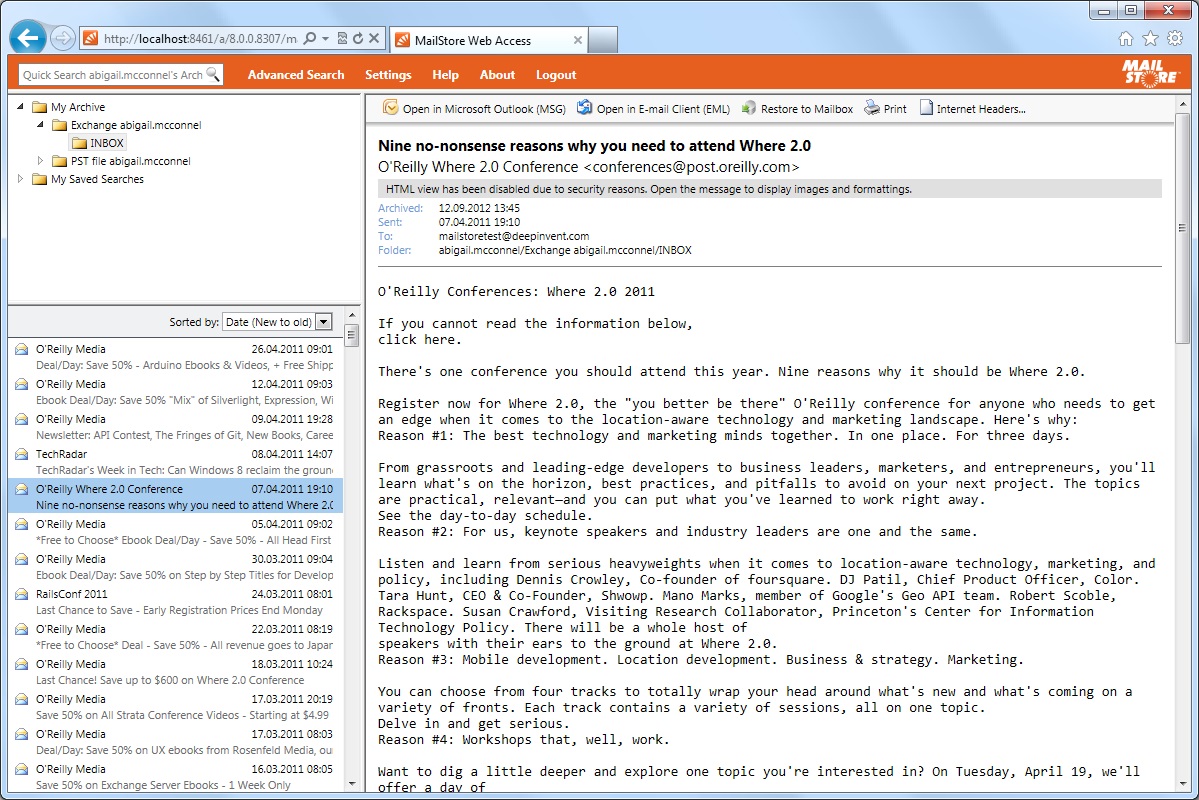Select the O'Reilly Where 2.0 Conference message
This screenshot has width=1199, height=800.
pos(176,496)
